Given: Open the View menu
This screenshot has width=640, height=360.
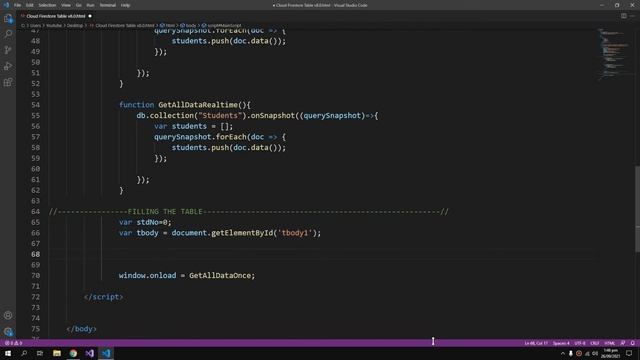Looking at the screenshot, I should (x=66, y=5).
